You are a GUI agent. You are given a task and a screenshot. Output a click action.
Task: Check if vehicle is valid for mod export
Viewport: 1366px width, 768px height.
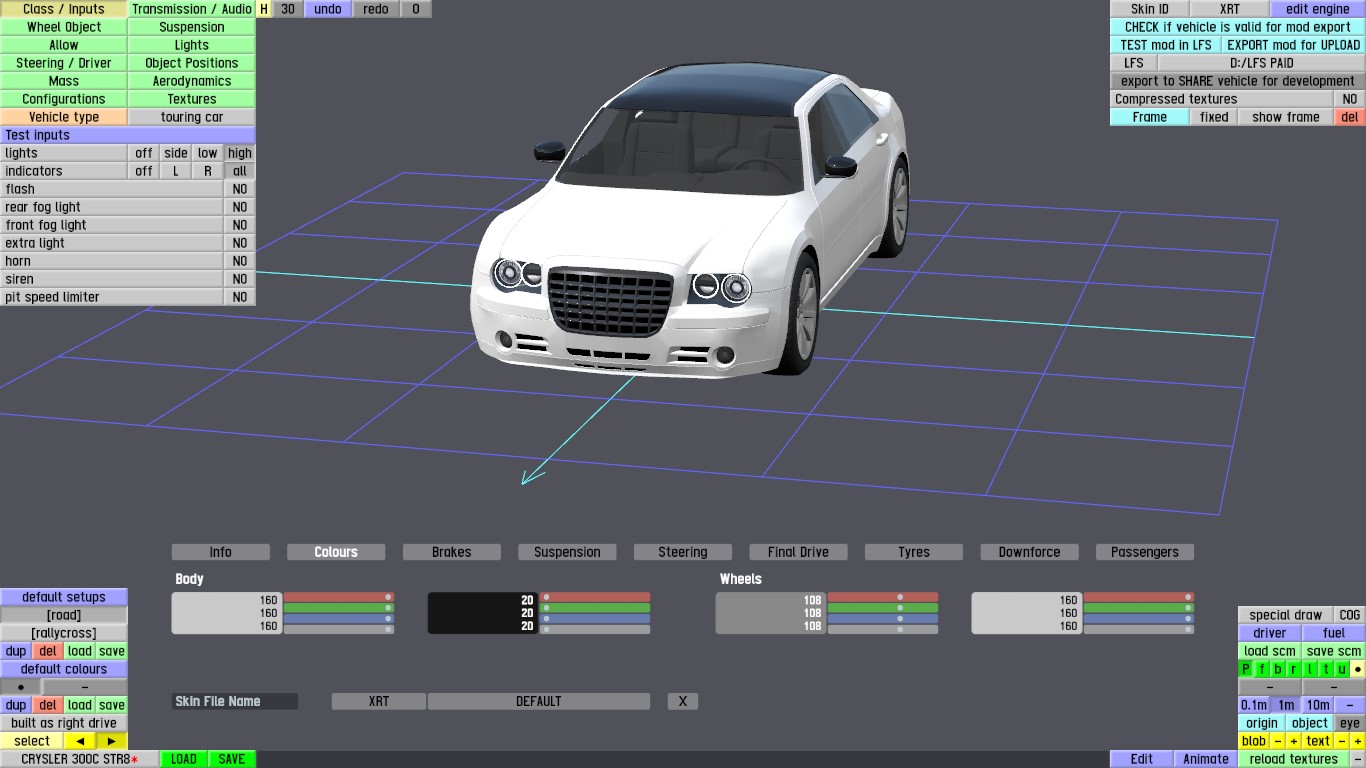[1238, 27]
